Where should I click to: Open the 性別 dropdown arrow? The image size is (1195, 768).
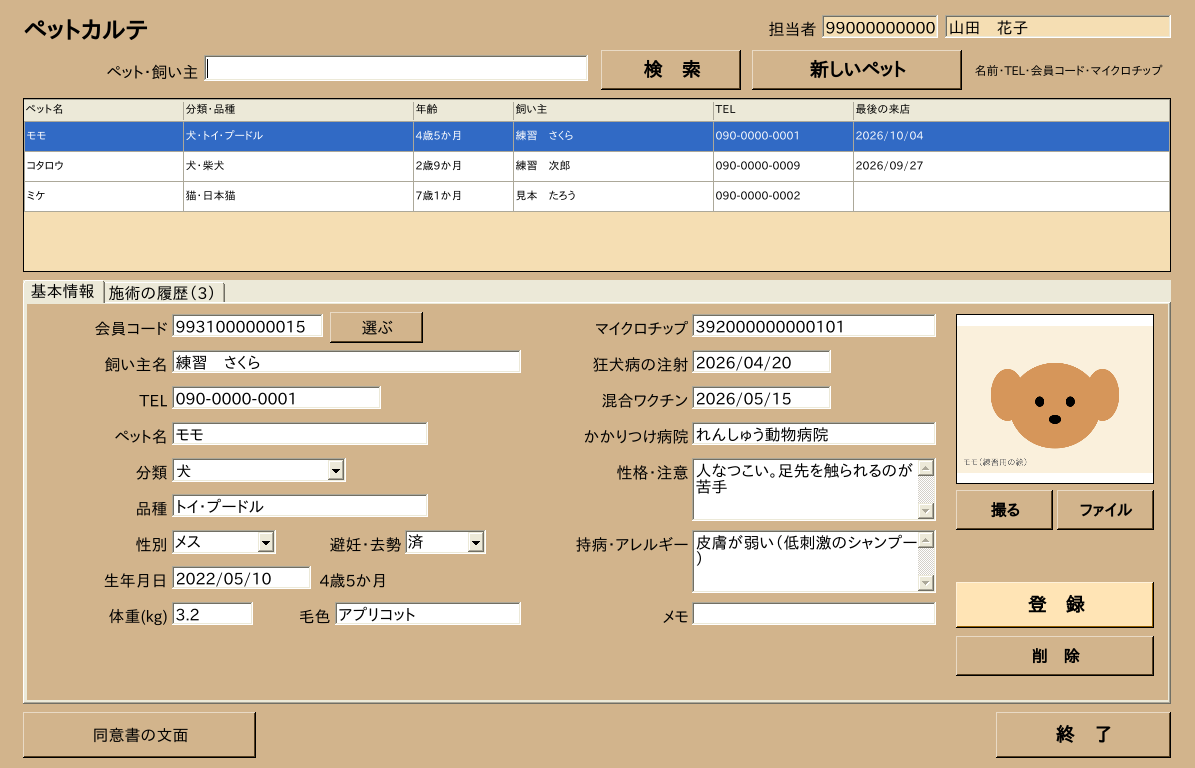(266, 542)
